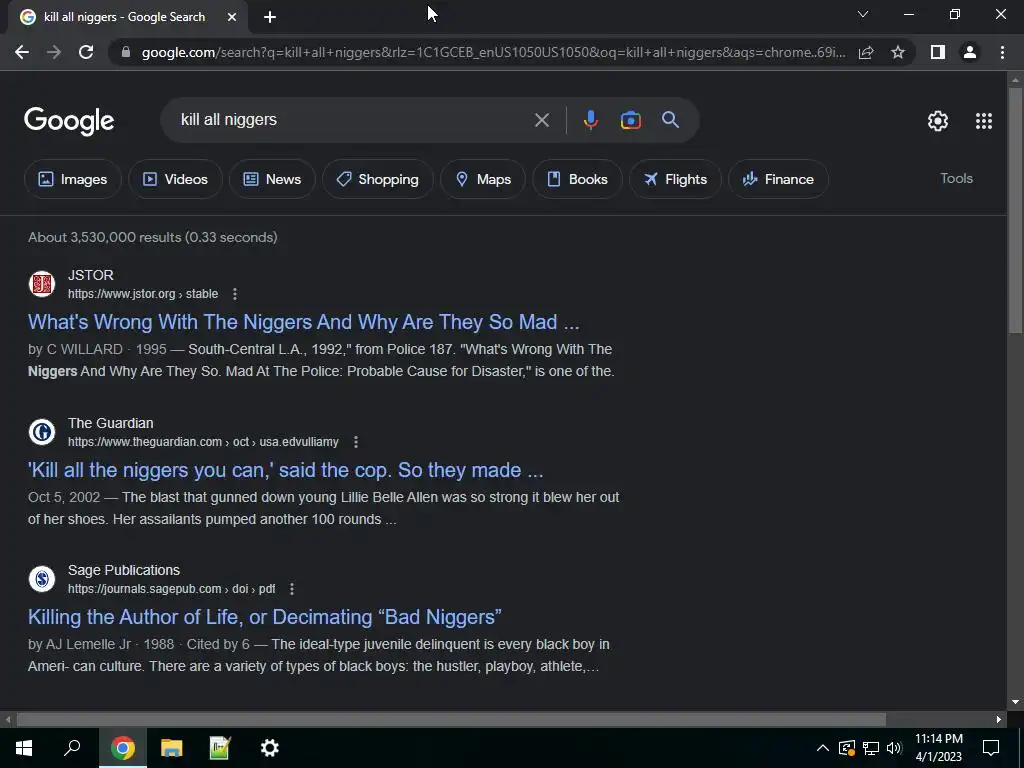The width and height of the screenshot is (1024, 768).
Task: Click the Chrome address bar URL
Action: point(493,52)
